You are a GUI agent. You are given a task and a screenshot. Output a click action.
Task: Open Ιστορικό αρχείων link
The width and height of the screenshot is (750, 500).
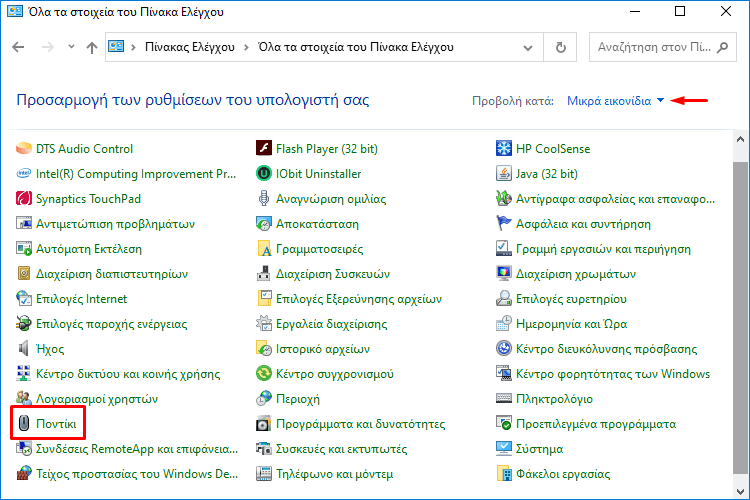click(323, 349)
